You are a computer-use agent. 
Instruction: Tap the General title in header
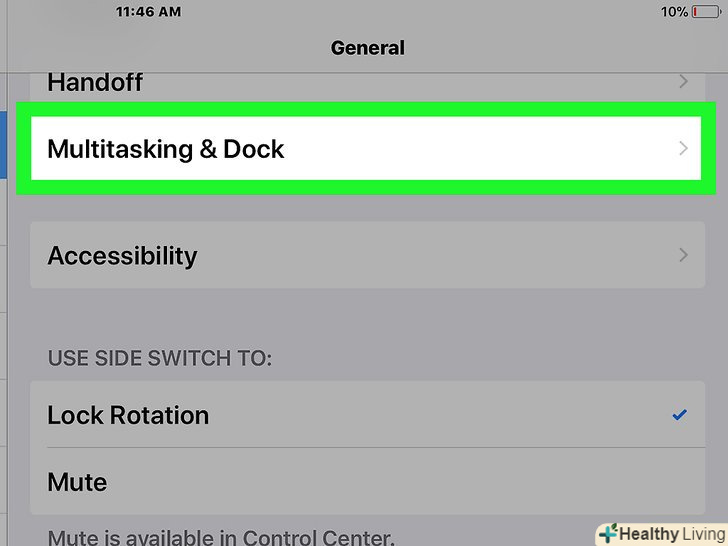tap(367, 47)
